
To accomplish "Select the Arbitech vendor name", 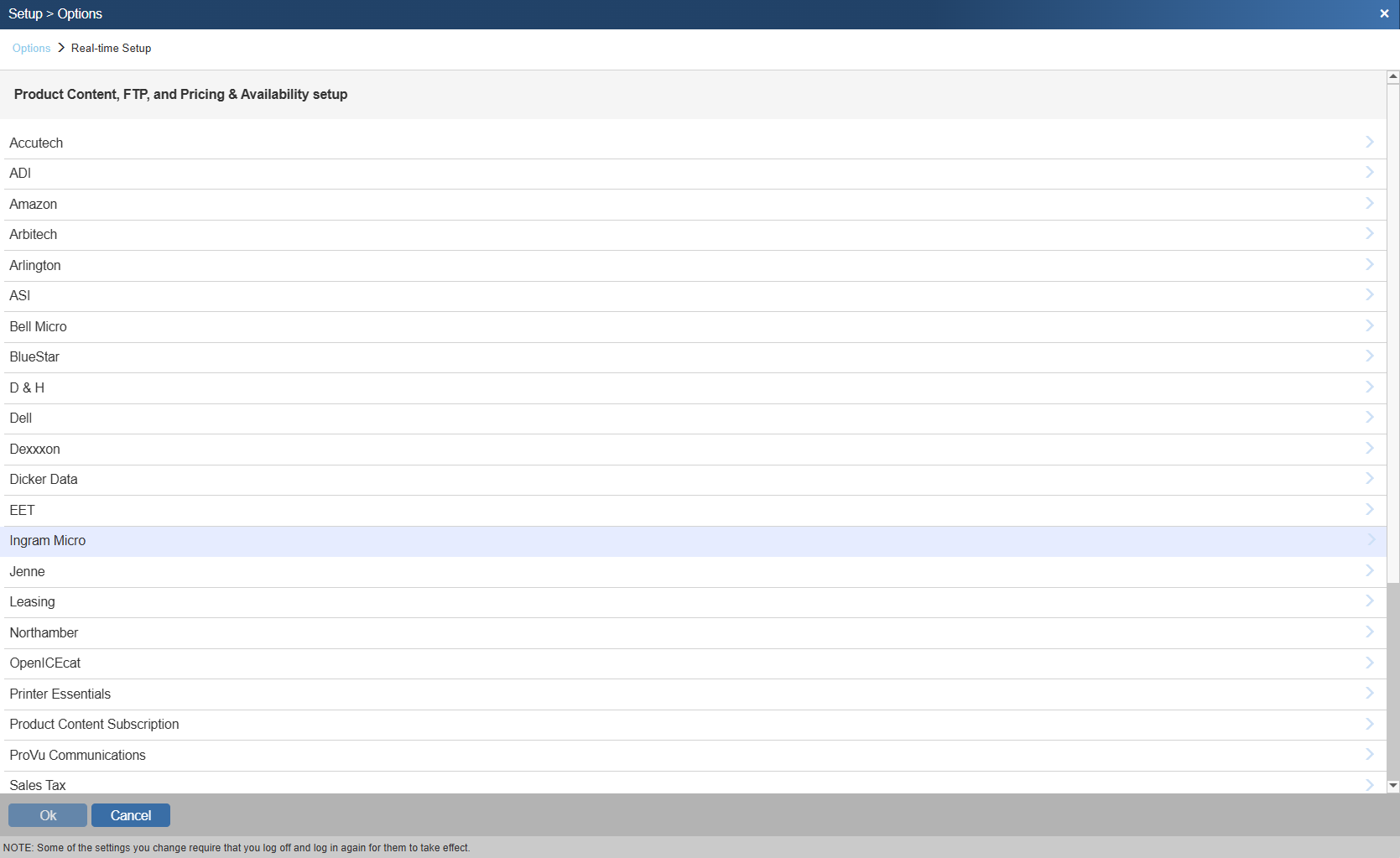I will (34, 234).
